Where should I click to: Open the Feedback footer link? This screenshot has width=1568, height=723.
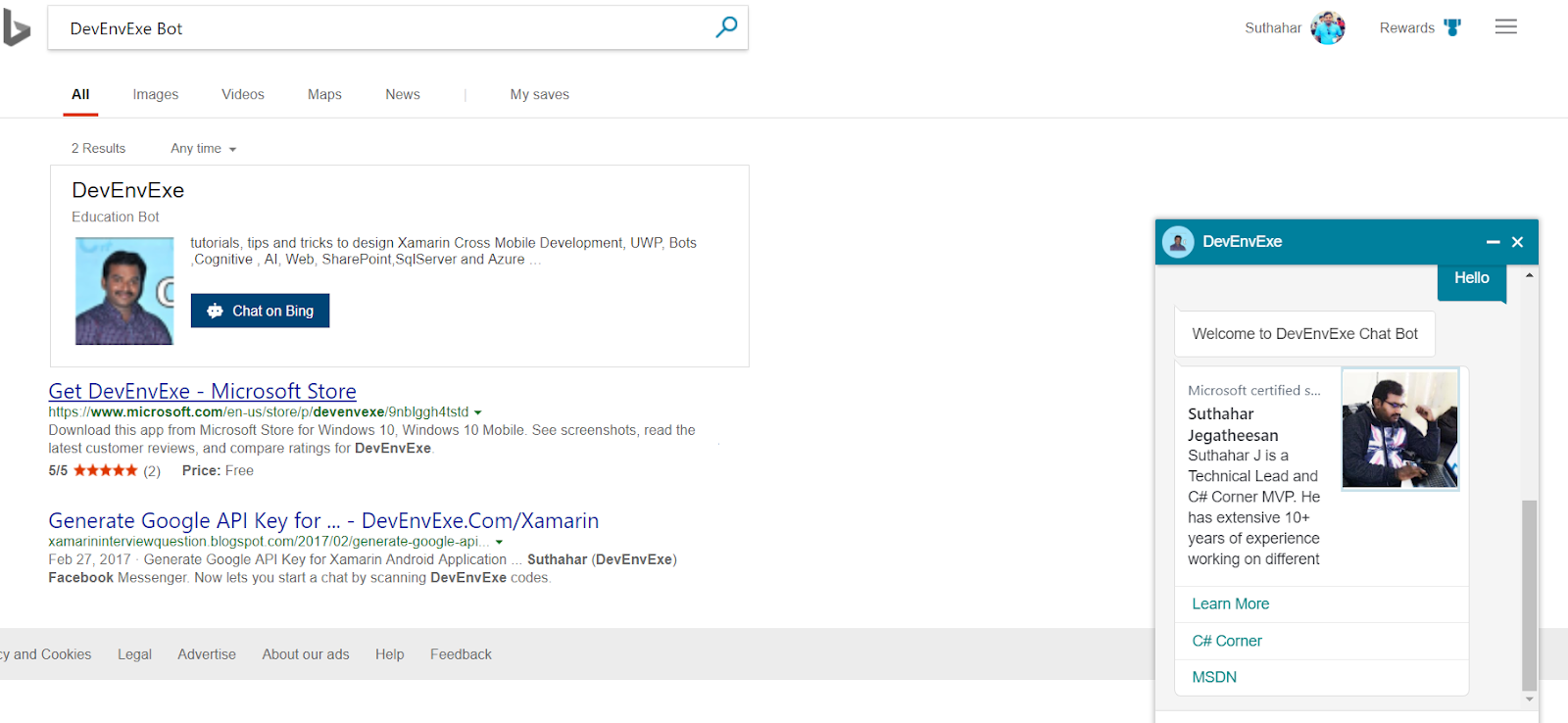(461, 654)
